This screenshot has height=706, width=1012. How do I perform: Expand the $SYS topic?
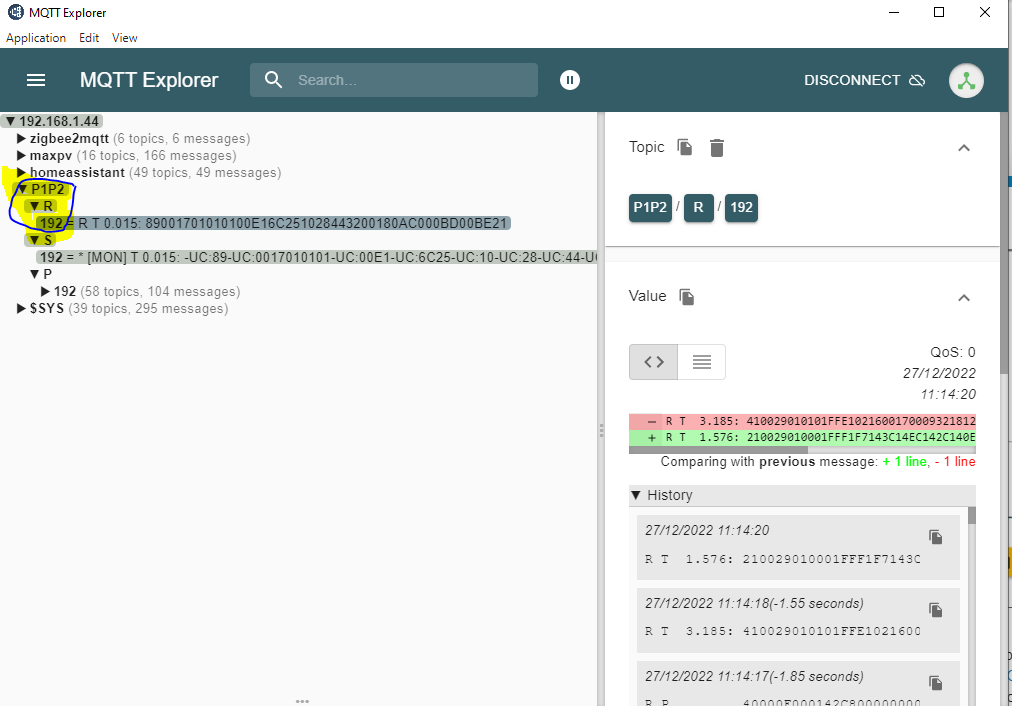(21, 308)
